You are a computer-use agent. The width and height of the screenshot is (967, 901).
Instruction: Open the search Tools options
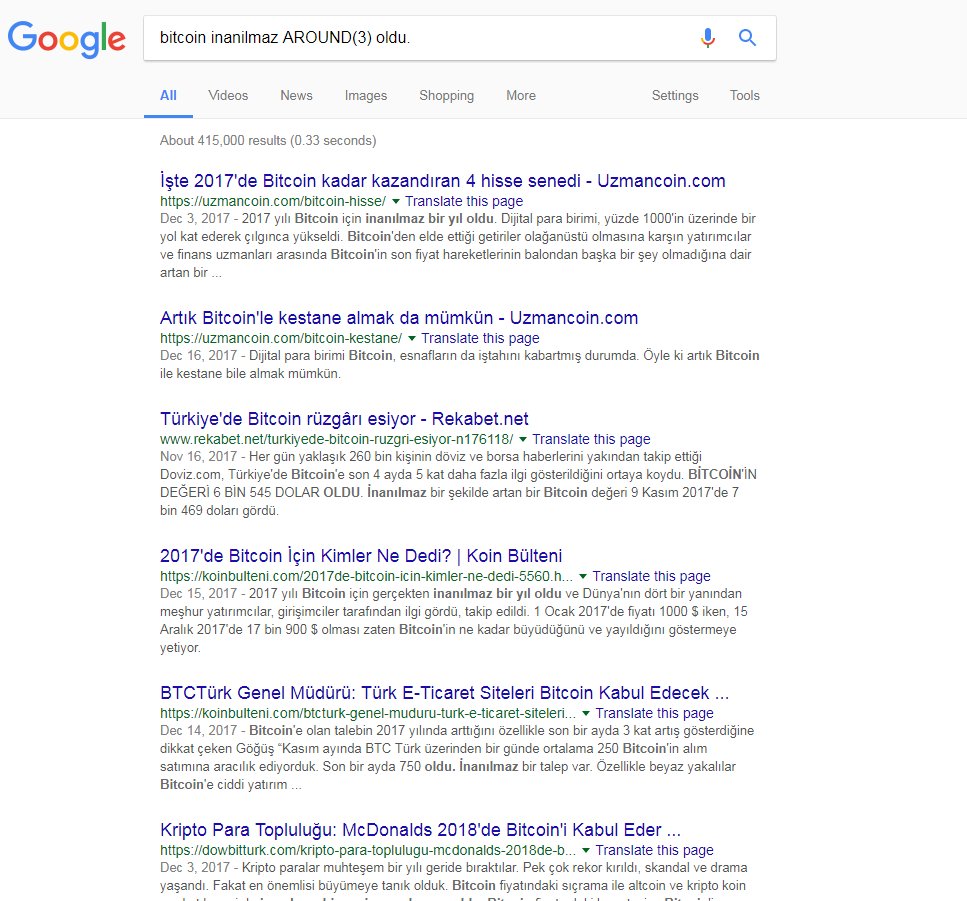pyautogui.click(x=745, y=96)
